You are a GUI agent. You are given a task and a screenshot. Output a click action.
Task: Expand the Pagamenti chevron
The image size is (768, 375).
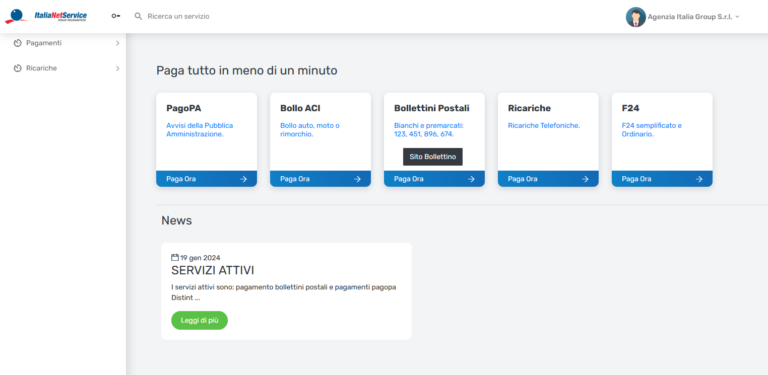[118, 43]
